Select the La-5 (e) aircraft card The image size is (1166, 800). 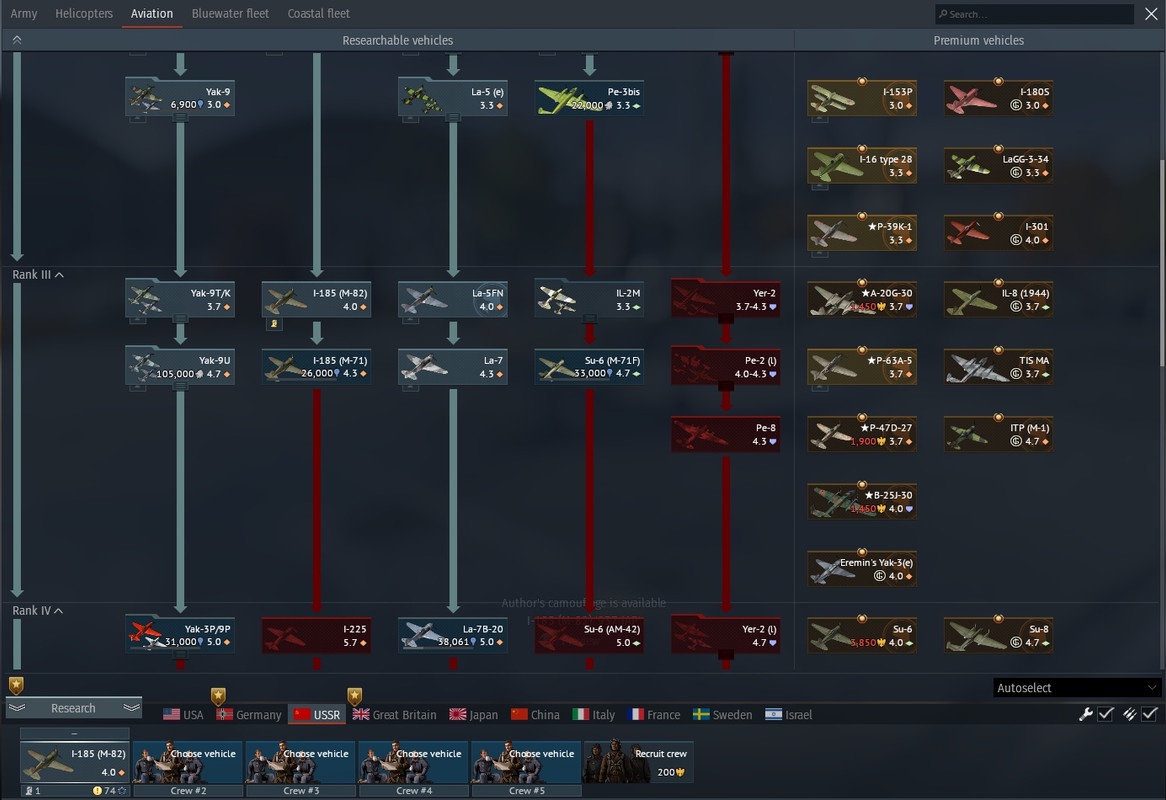453,97
